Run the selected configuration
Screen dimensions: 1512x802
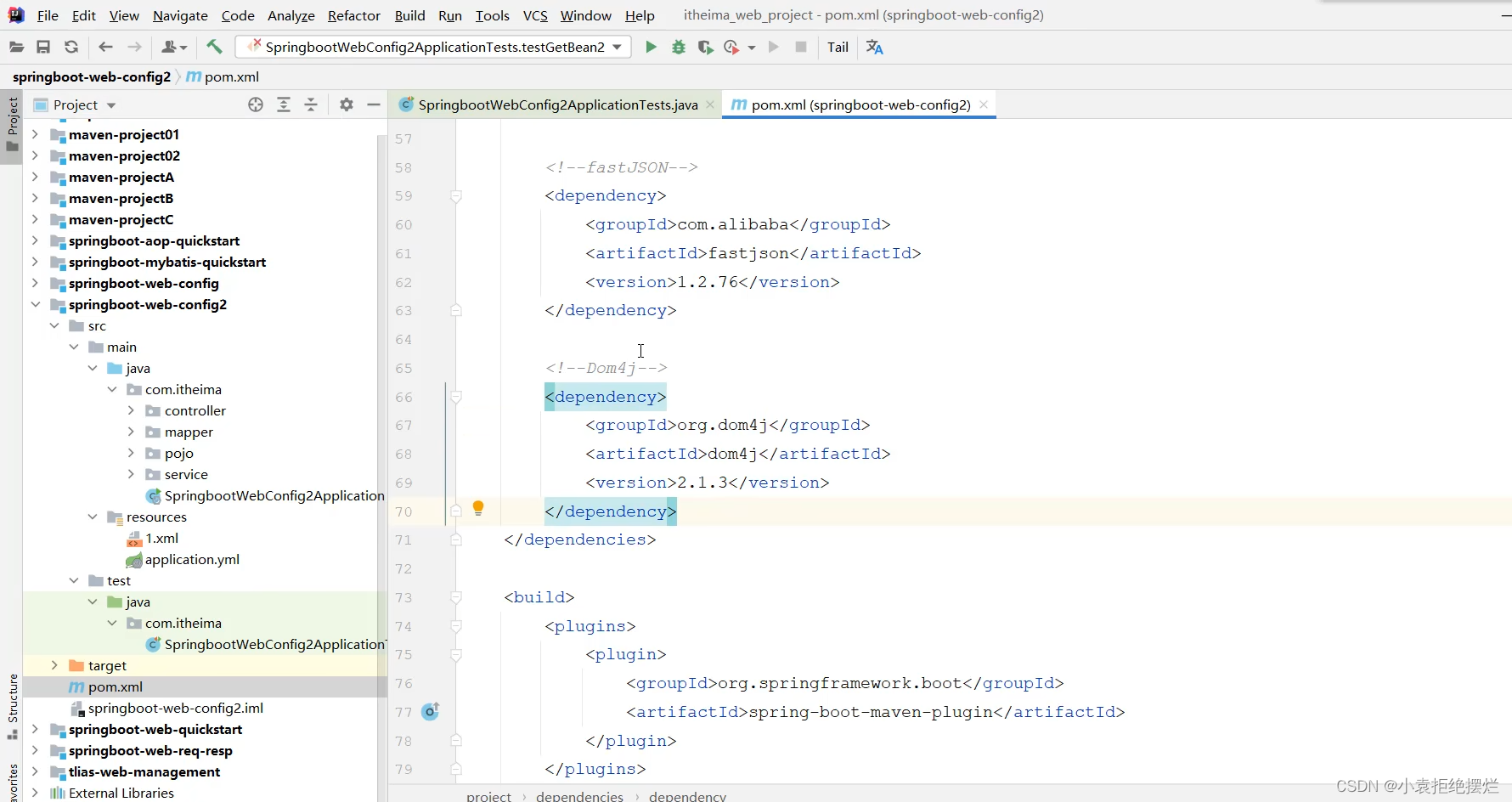[651, 48]
